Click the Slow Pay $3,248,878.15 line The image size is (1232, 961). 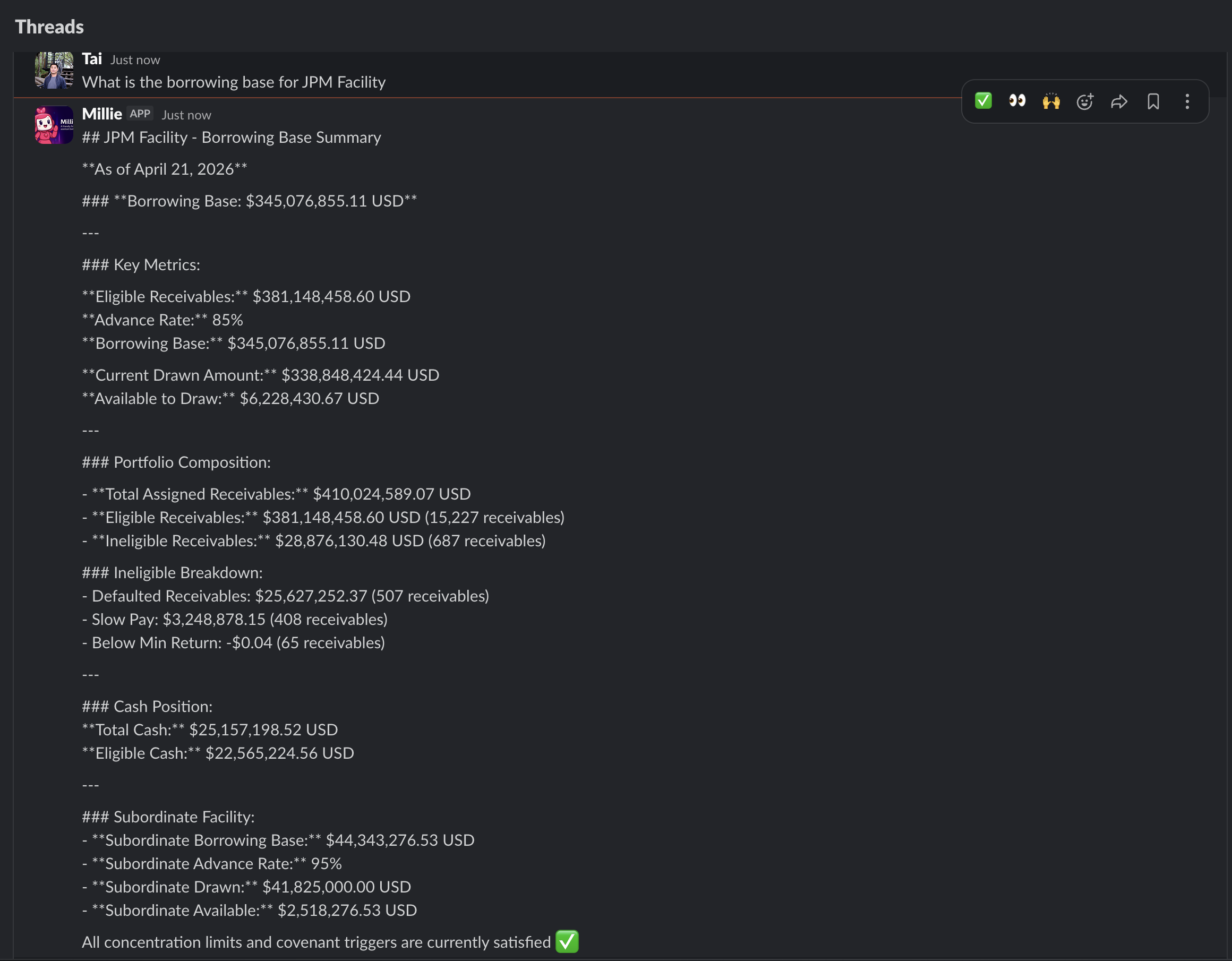[235, 620]
